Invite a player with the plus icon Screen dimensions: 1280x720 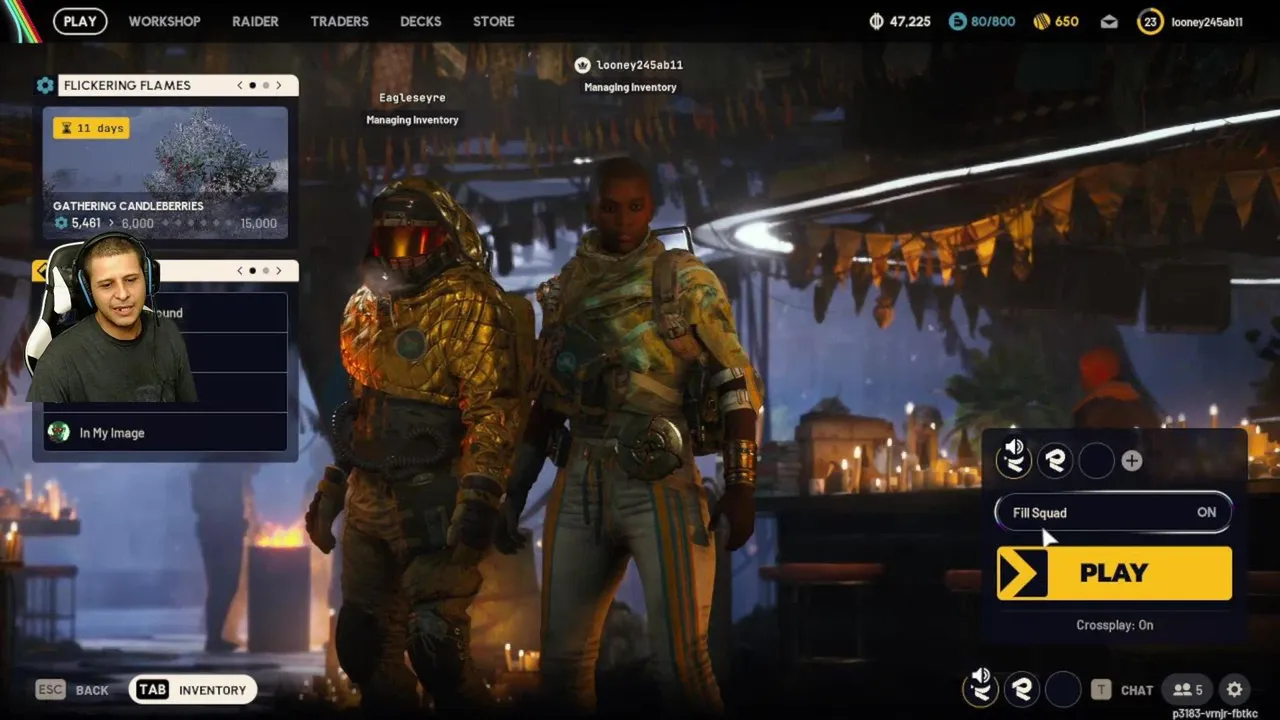1132,461
